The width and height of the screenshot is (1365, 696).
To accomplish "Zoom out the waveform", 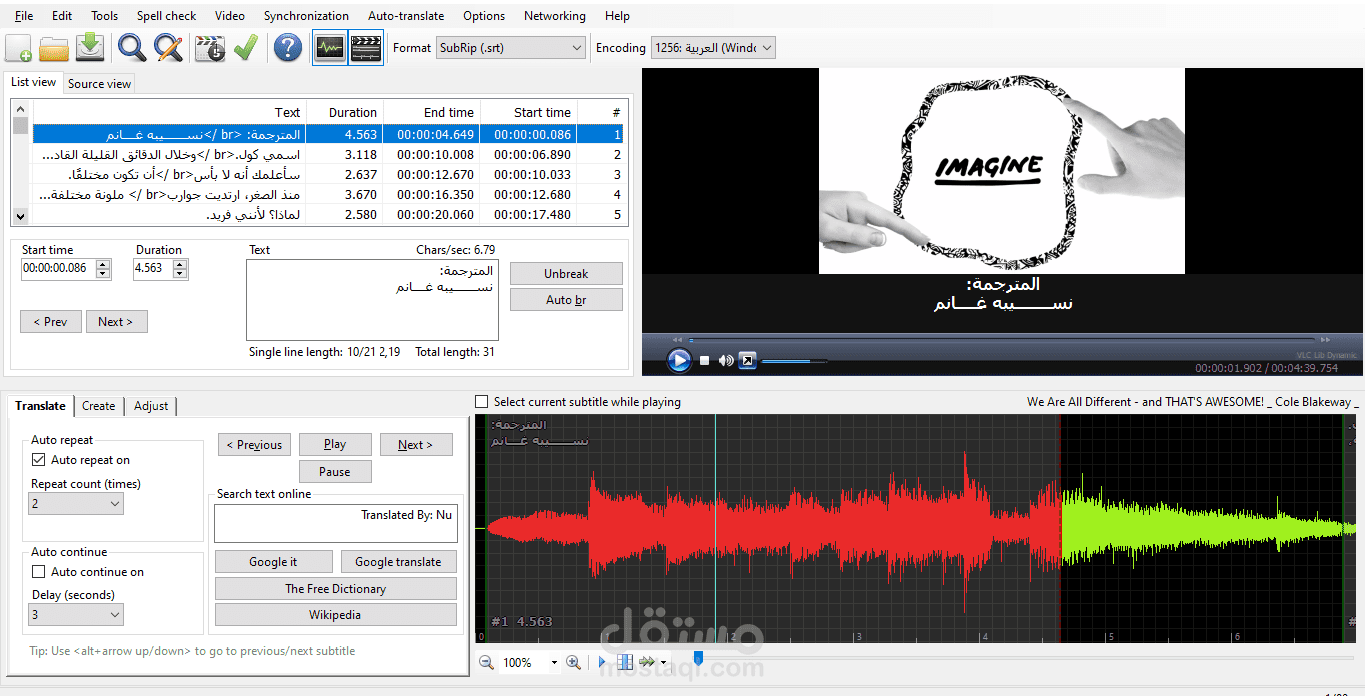I will tap(486, 662).
